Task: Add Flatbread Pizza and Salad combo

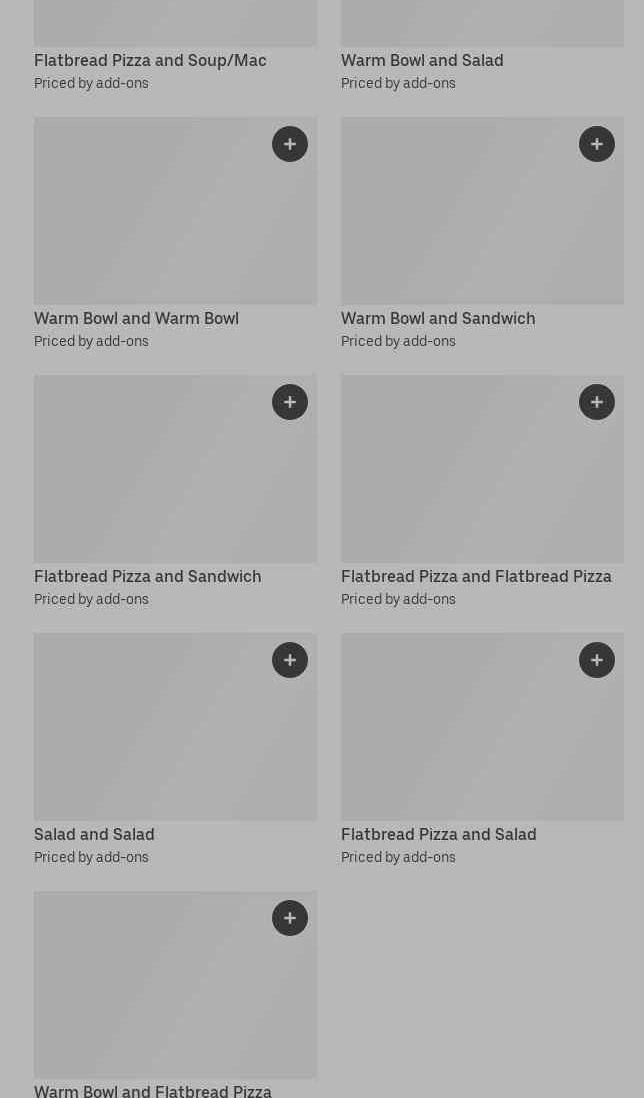Action: coord(597,660)
